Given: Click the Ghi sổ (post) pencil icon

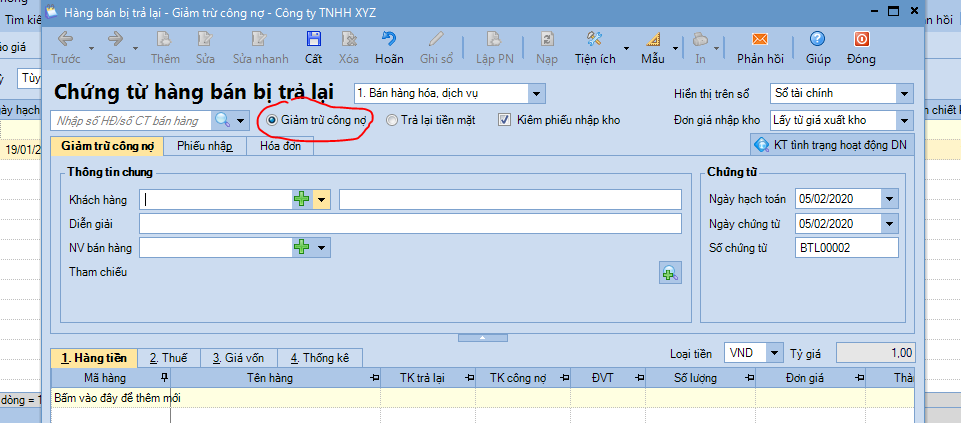Looking at the screenshot, I should click(436, 39).
